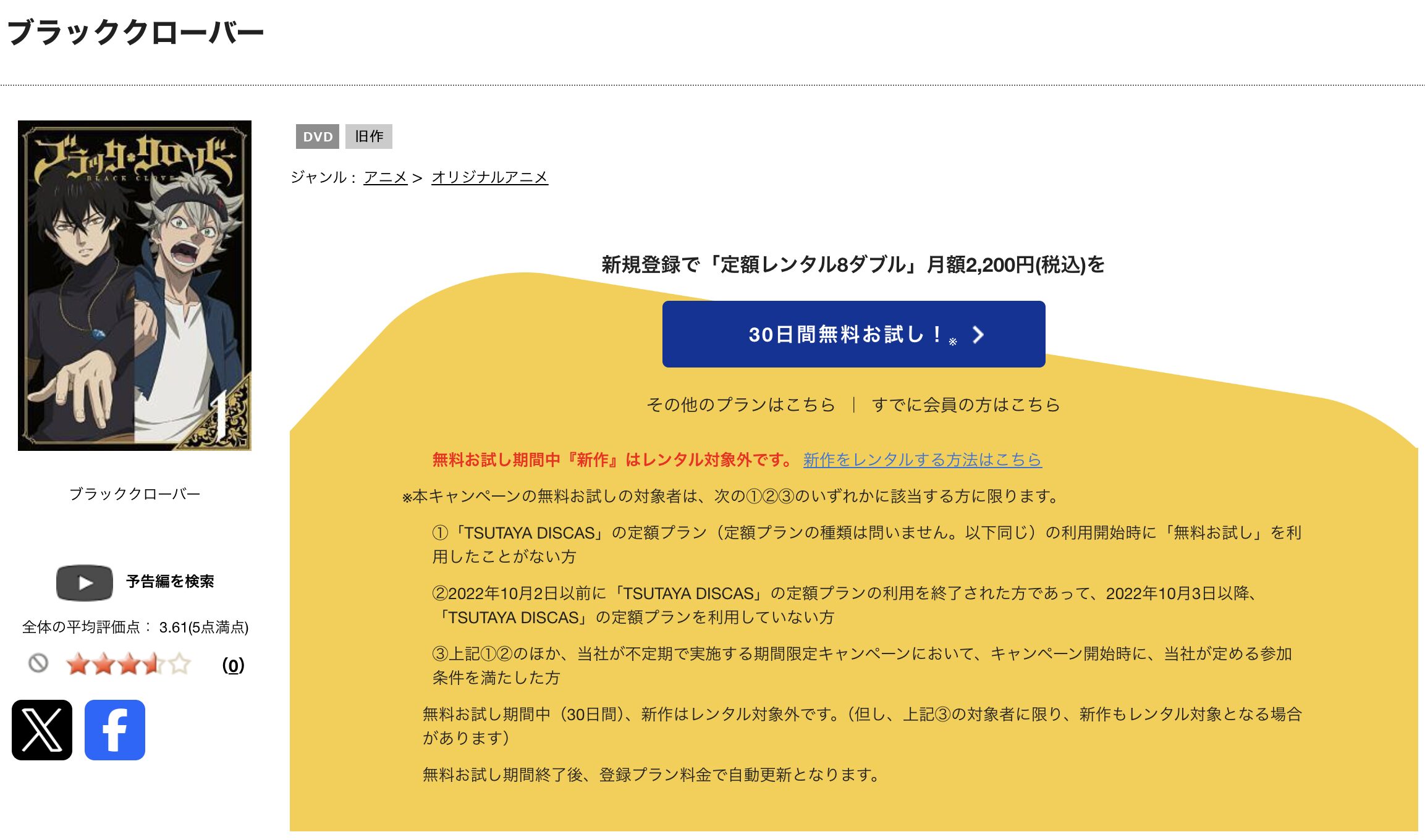Click 全体の平均評価点 3.61 text
The height and width of the screenshot is (840, 1425).
coord(135,628)
